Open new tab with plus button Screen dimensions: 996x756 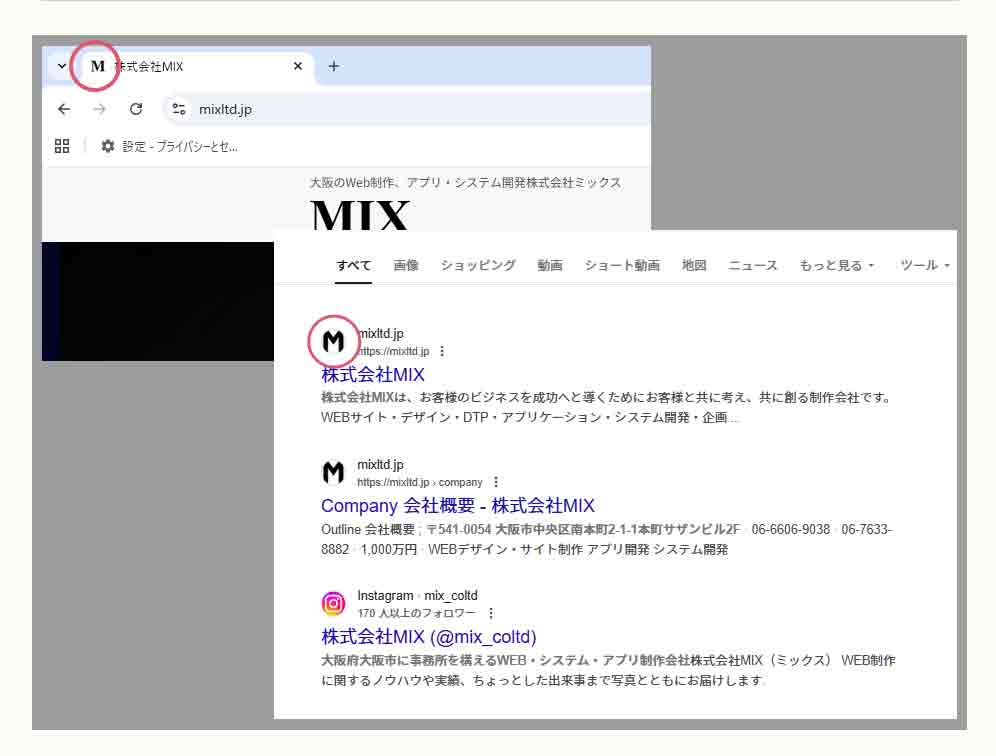[x=334, y=66]
